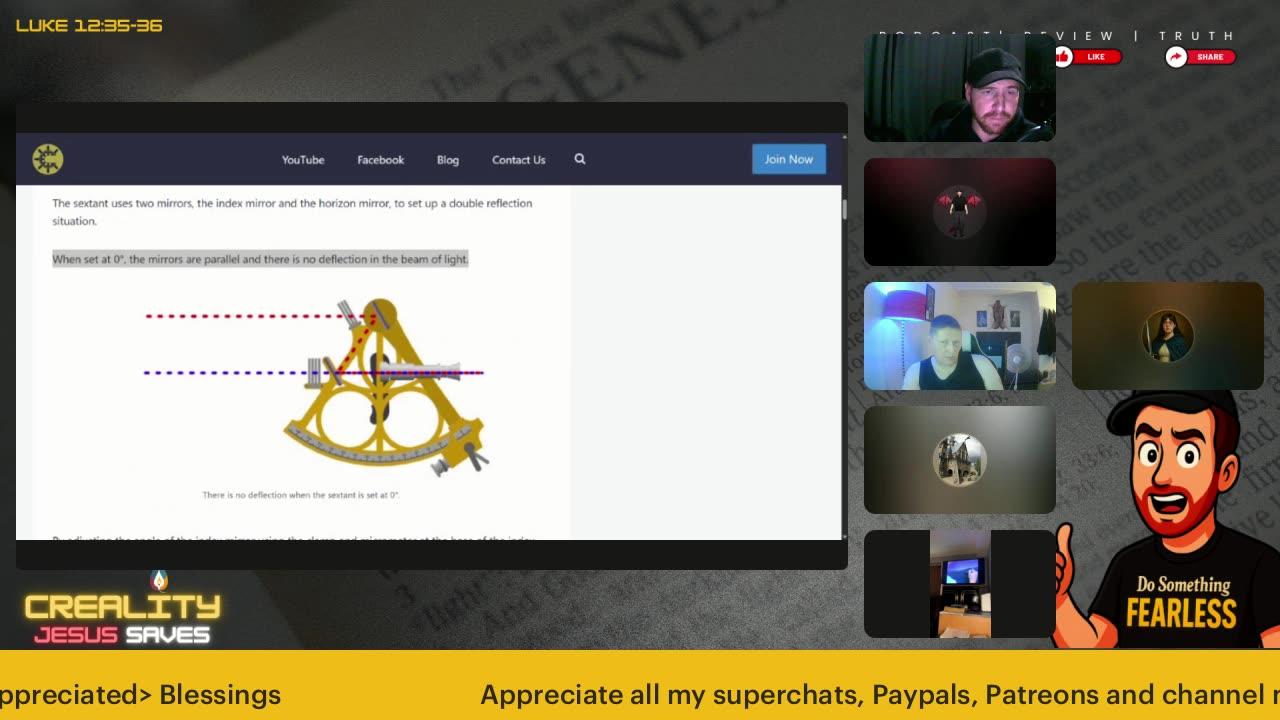Click the webpage vertical scrollbar thumb
This screenshot has width=1280, height=720.
pyautogui.click(x=844, y=209)
